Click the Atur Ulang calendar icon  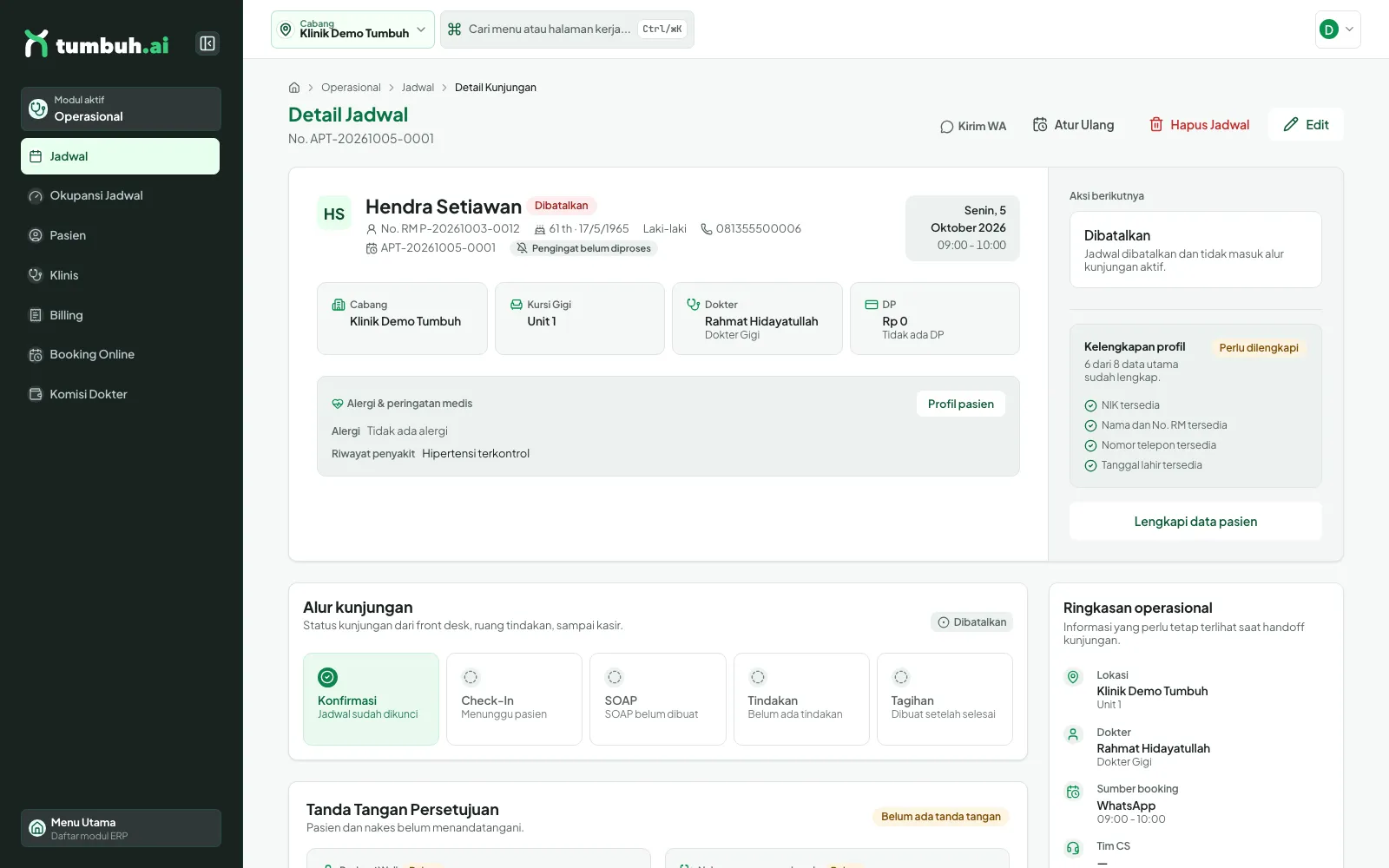tap(1040, 125)
